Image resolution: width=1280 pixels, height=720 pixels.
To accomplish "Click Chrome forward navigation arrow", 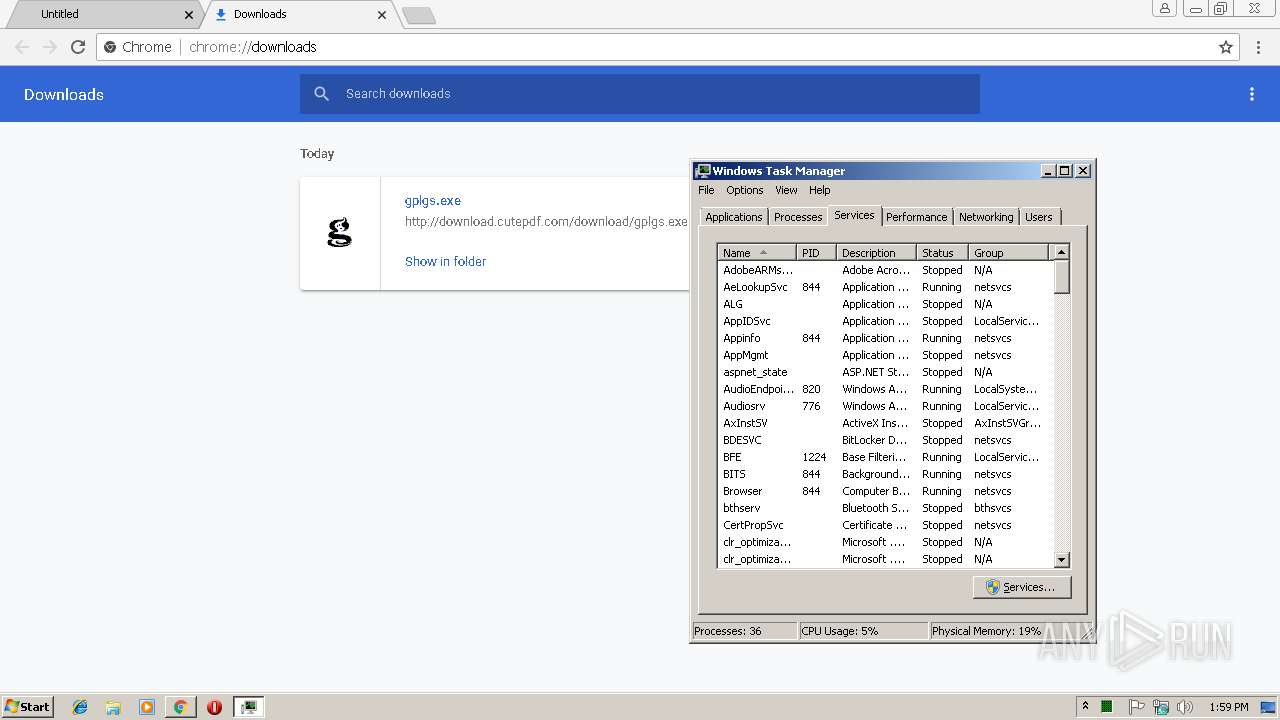I will [x=50, y=47].
